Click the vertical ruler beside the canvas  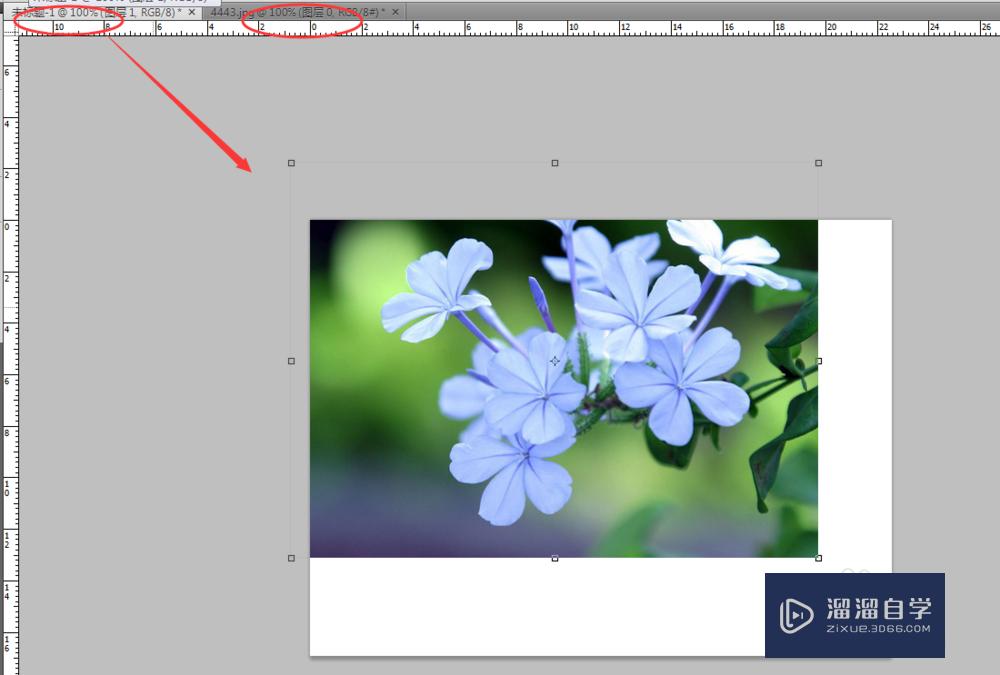click(11, 355)
